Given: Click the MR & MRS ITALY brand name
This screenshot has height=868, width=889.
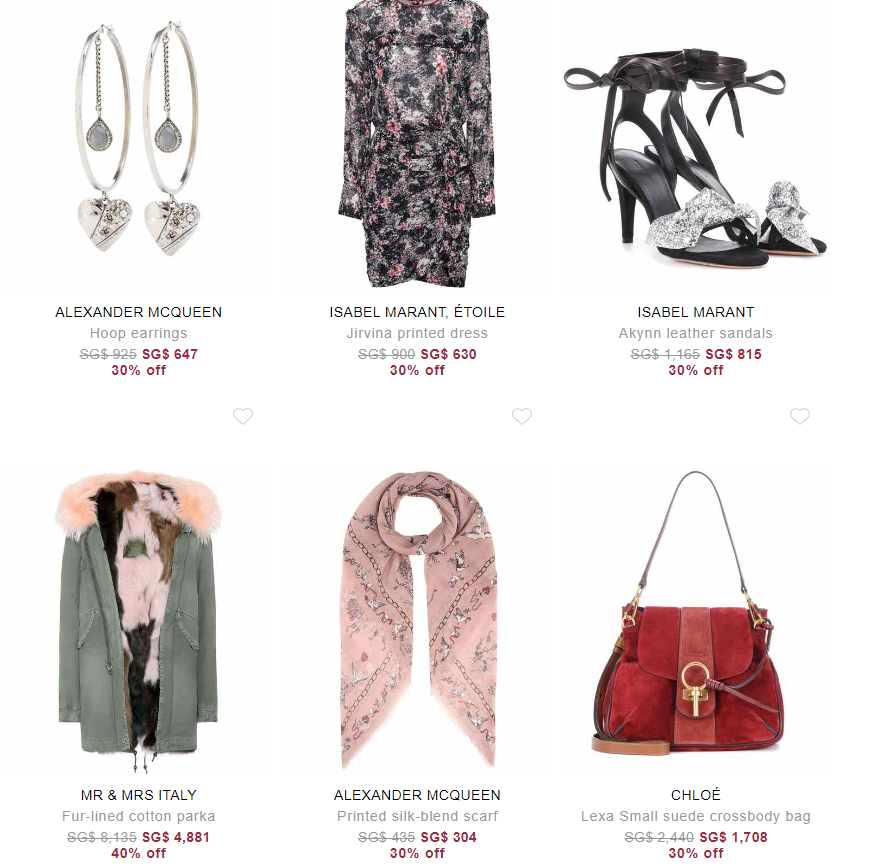Looking at the screenshot, I should coord(138,795).
